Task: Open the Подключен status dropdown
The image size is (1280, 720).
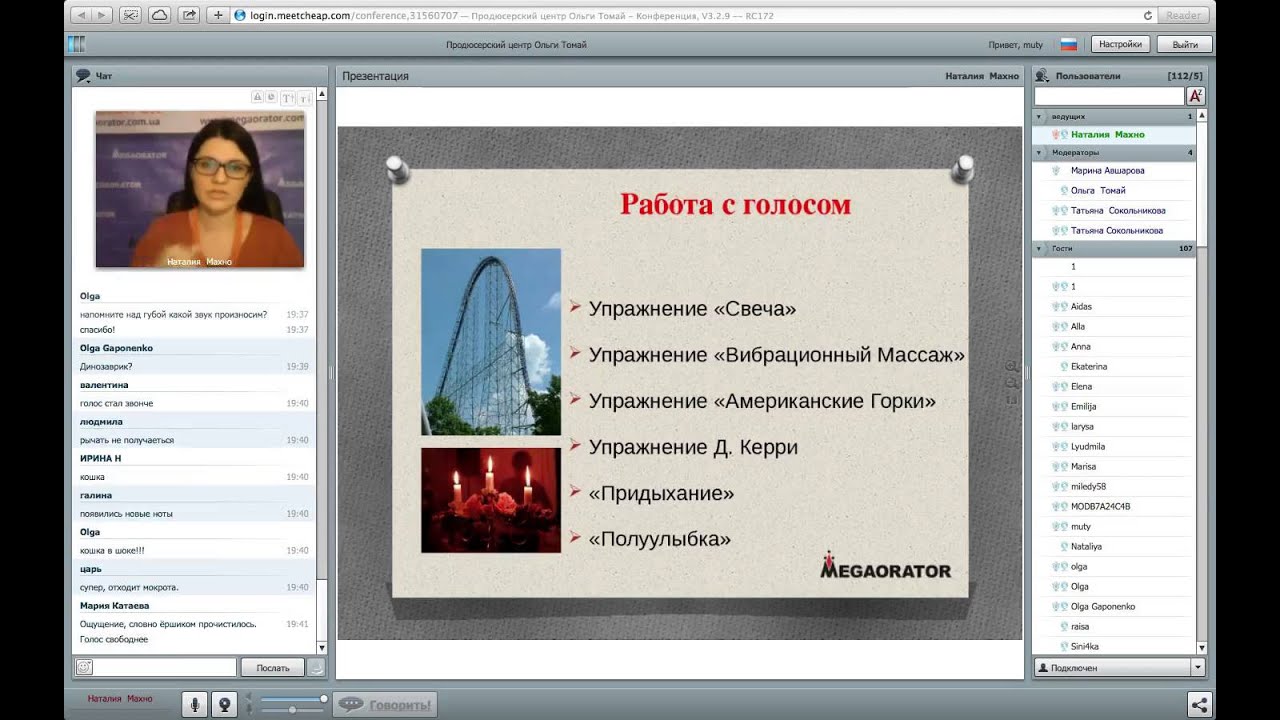Action: click(1198, 667)
